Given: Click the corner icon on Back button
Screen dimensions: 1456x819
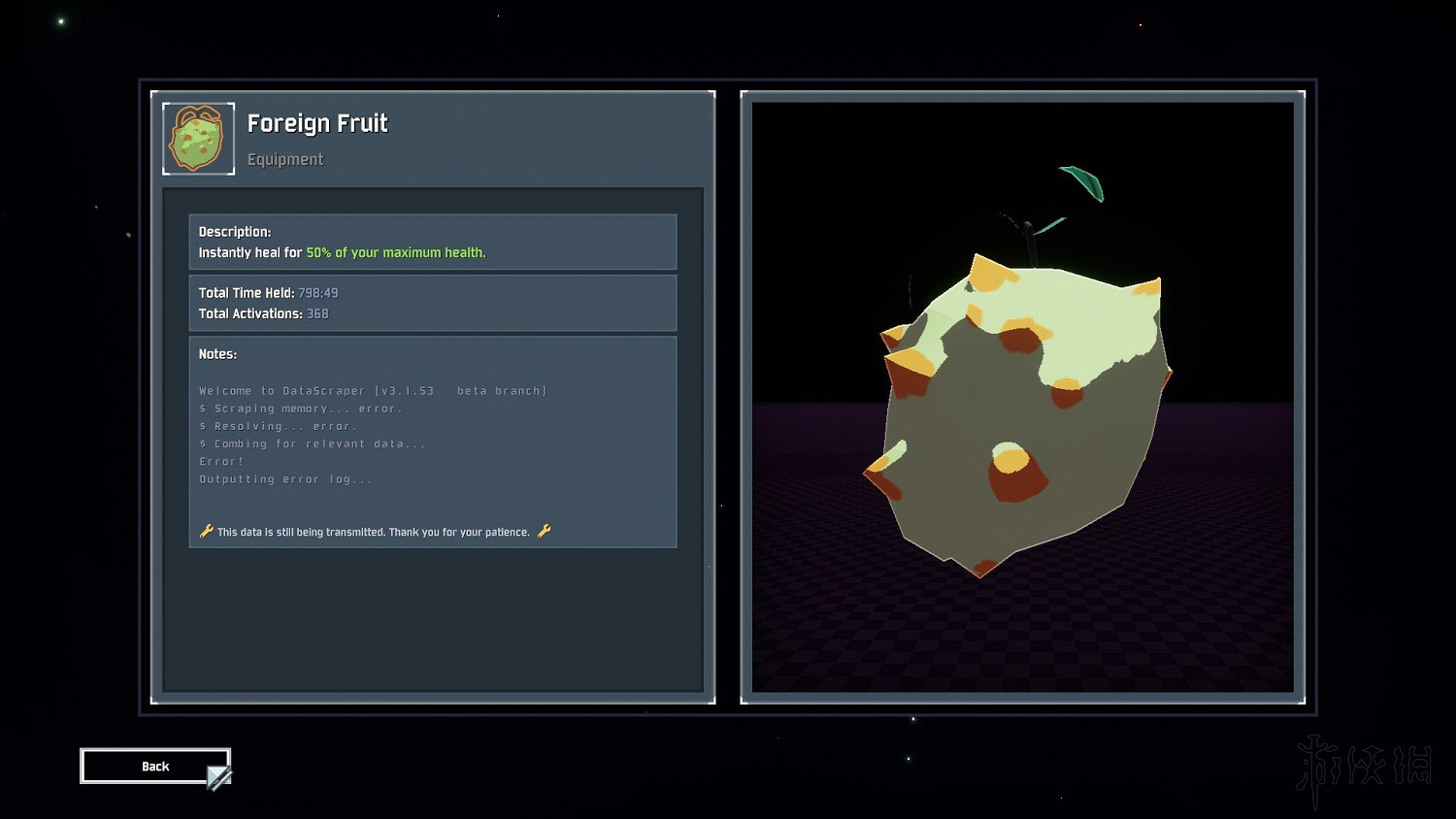Looking at the screenshot, I should click(x=219, y=776).
